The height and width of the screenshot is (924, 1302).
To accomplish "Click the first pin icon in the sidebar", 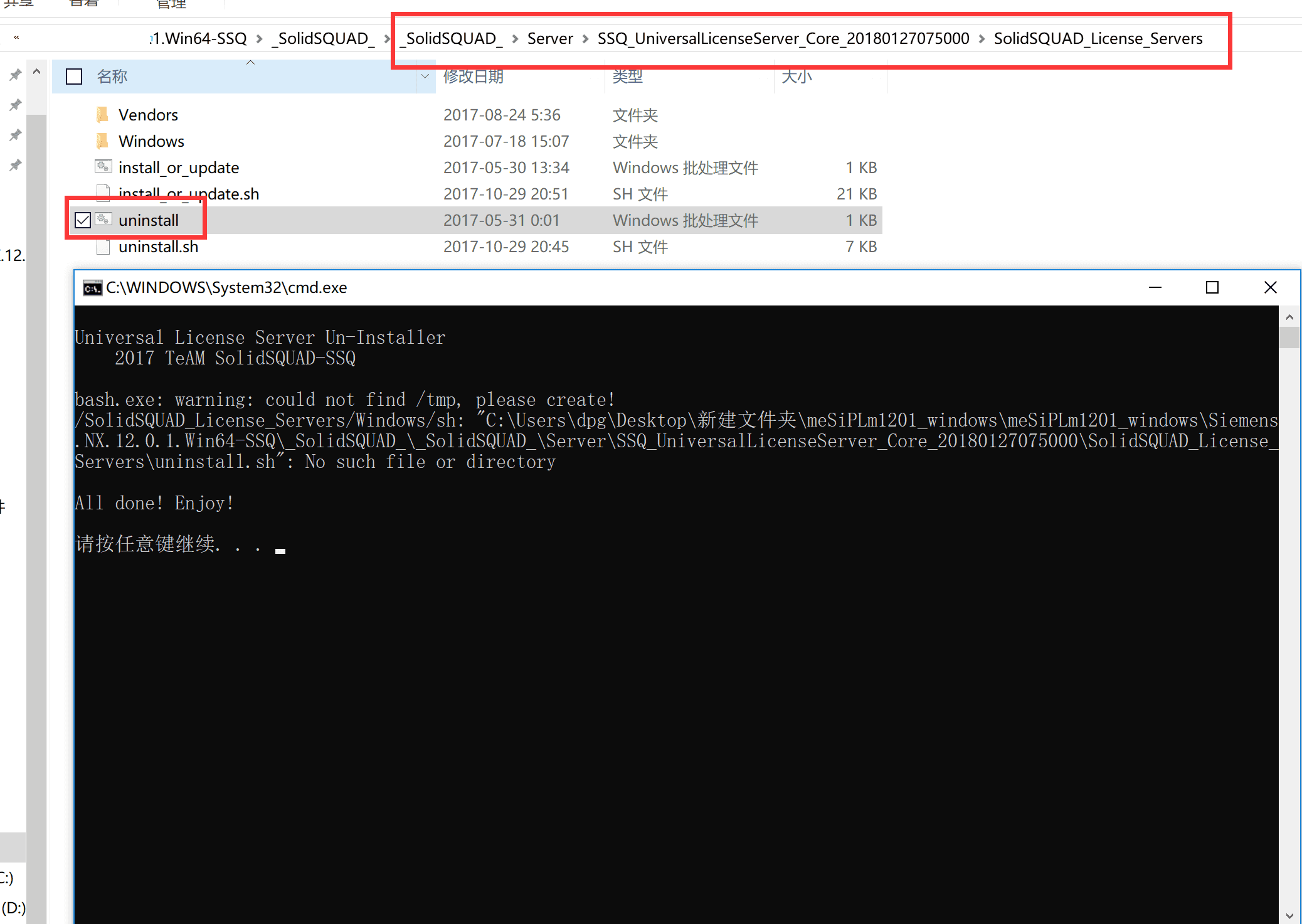I will point(15,75).
